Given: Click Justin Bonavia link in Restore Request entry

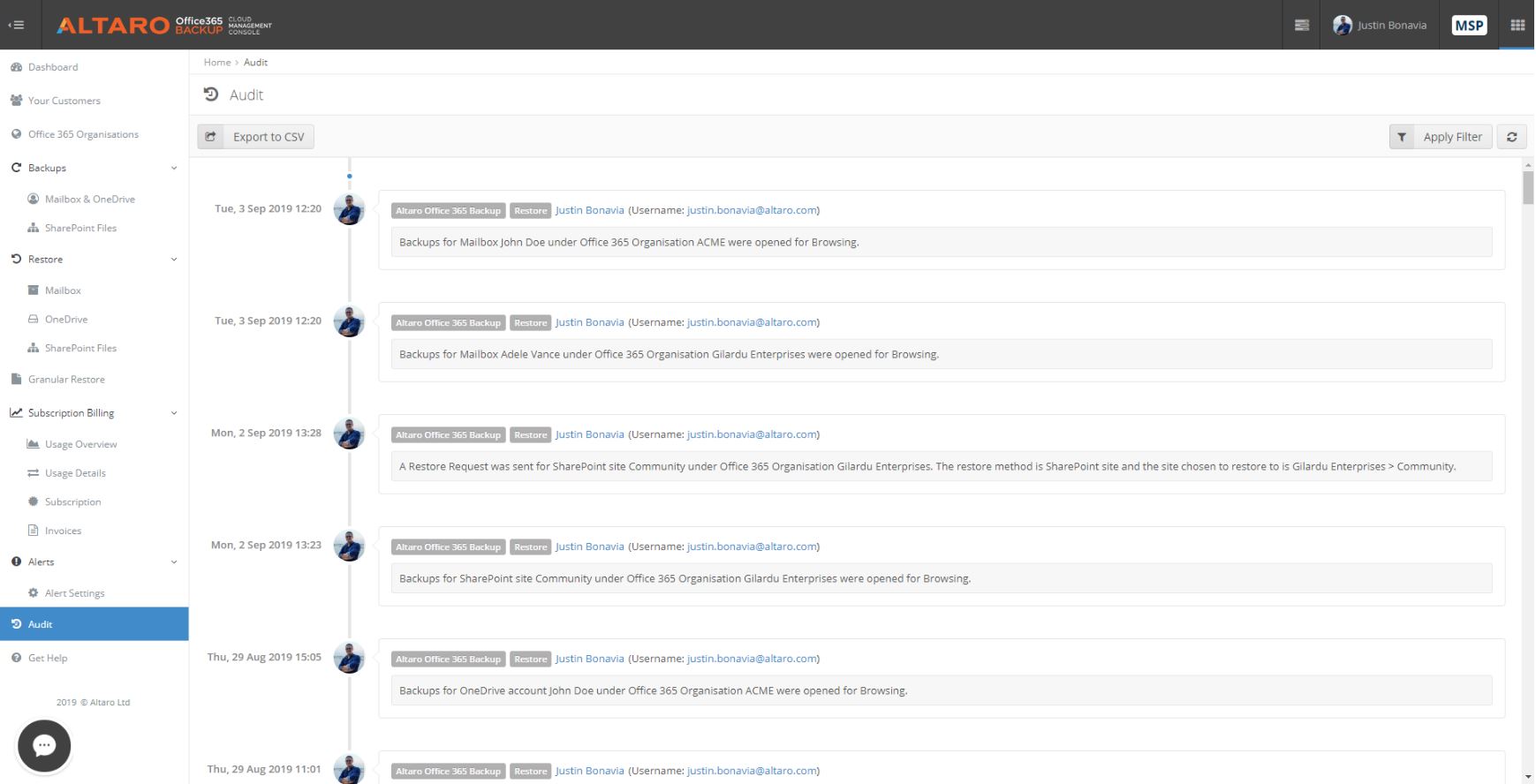Looking at the screenshot, I should click(589, 435).
